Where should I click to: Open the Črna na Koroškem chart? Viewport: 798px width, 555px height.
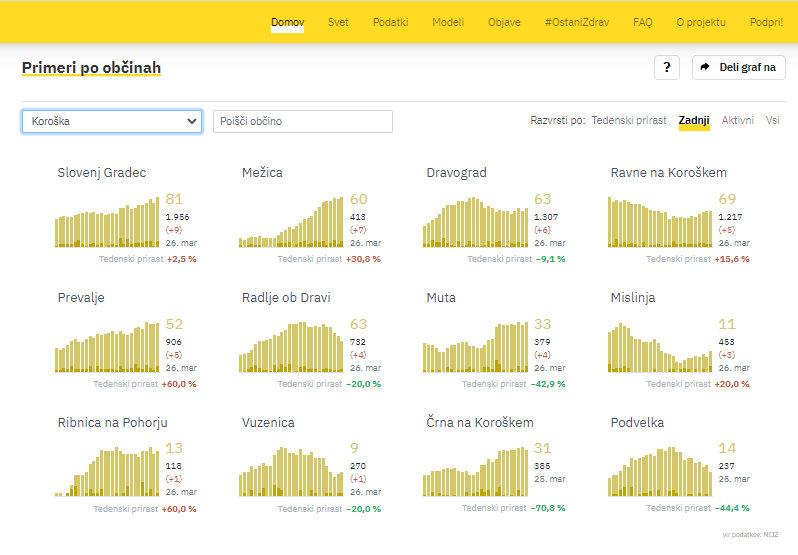click(x=475, y=472)
